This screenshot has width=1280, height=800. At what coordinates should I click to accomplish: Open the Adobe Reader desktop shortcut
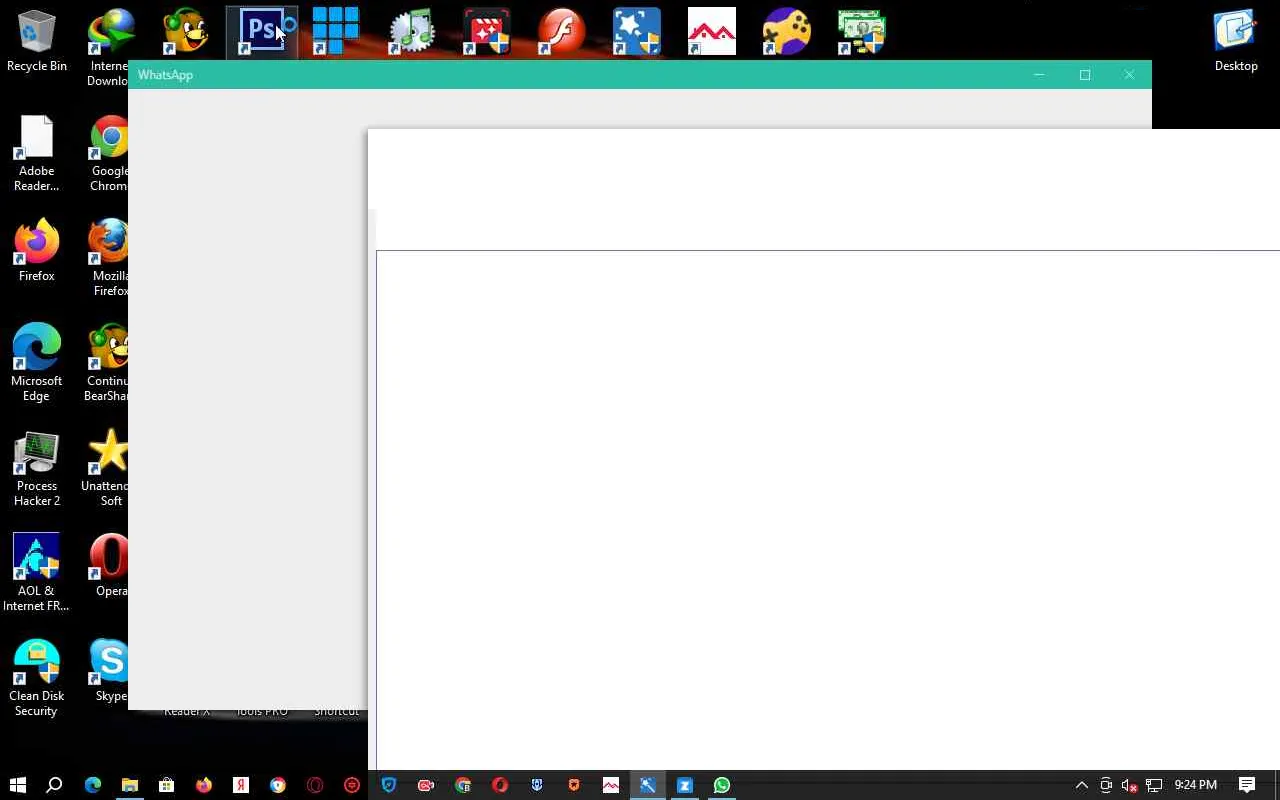37,153
